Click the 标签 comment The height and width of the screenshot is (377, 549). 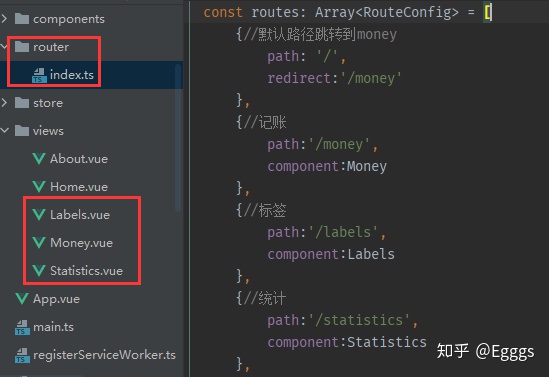(x=265, y=210)
